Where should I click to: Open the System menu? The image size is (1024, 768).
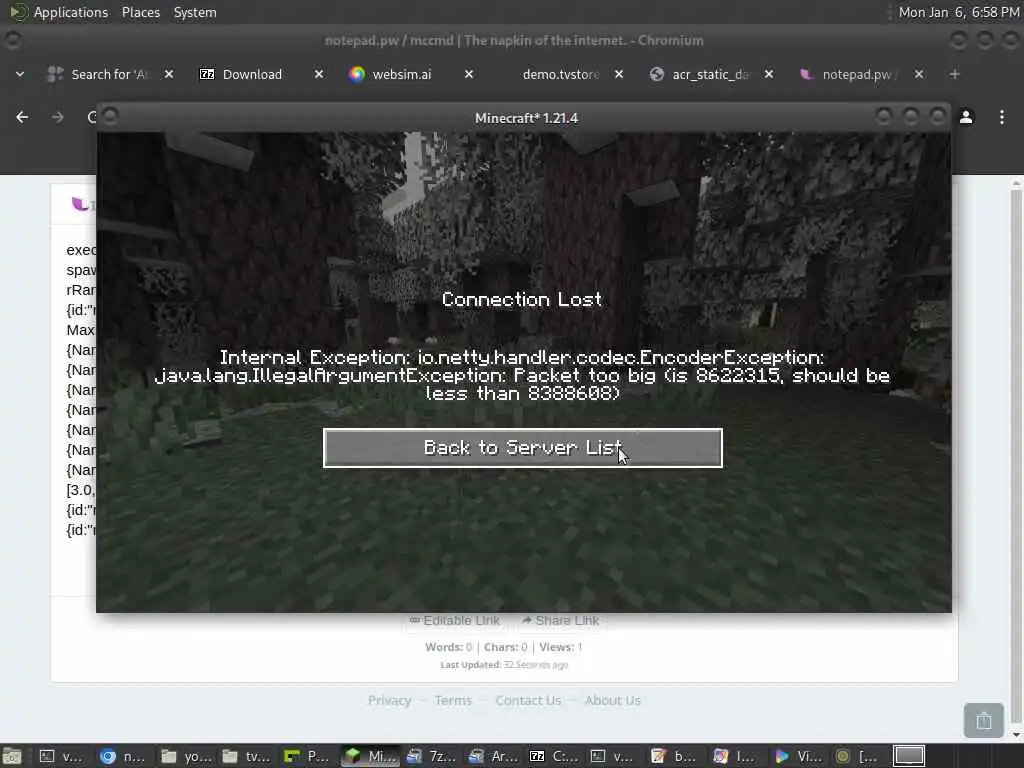pos(195,12)
